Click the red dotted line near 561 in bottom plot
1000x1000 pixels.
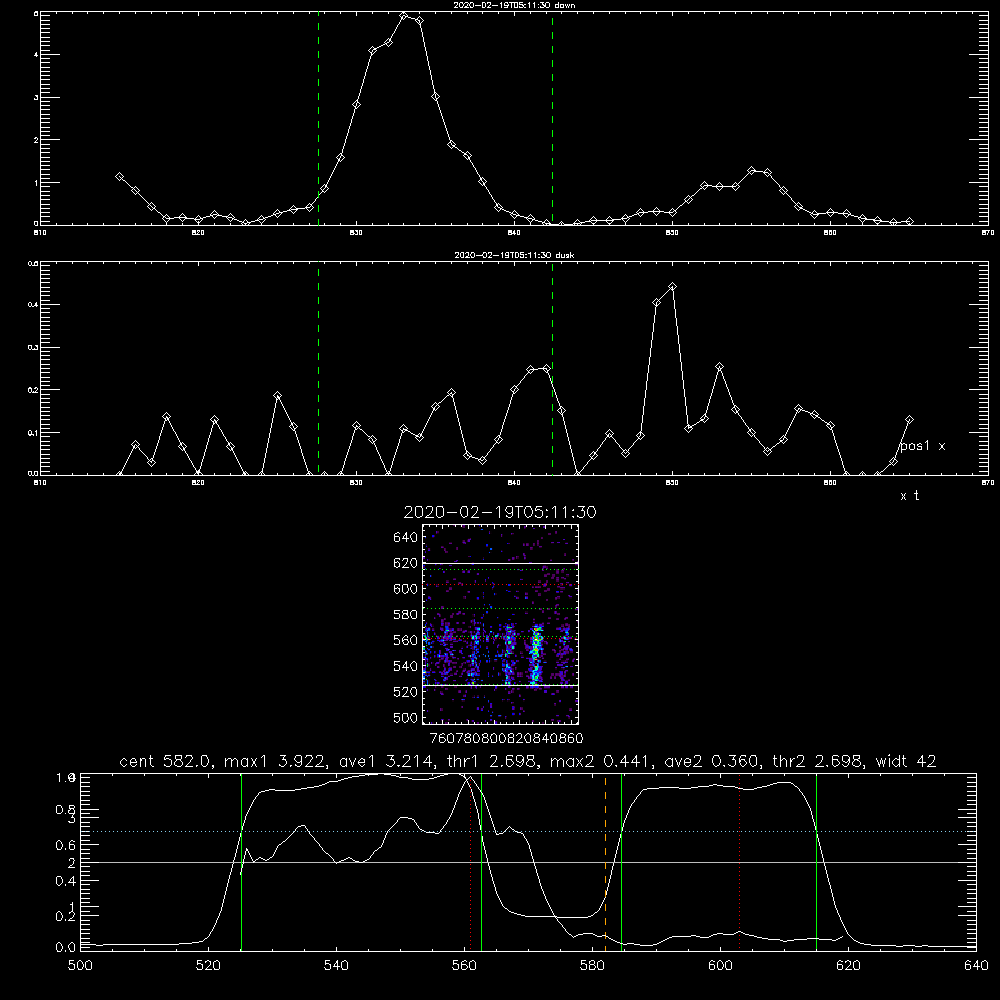471,862
